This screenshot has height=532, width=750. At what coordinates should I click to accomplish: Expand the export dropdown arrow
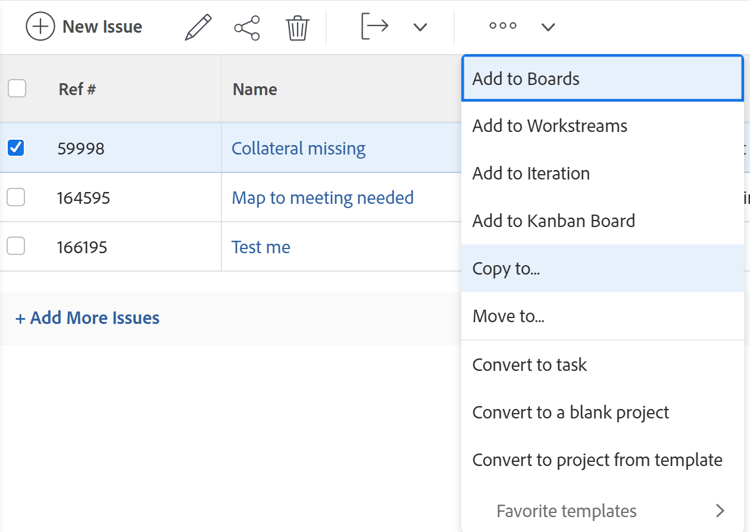click(420, 27)
